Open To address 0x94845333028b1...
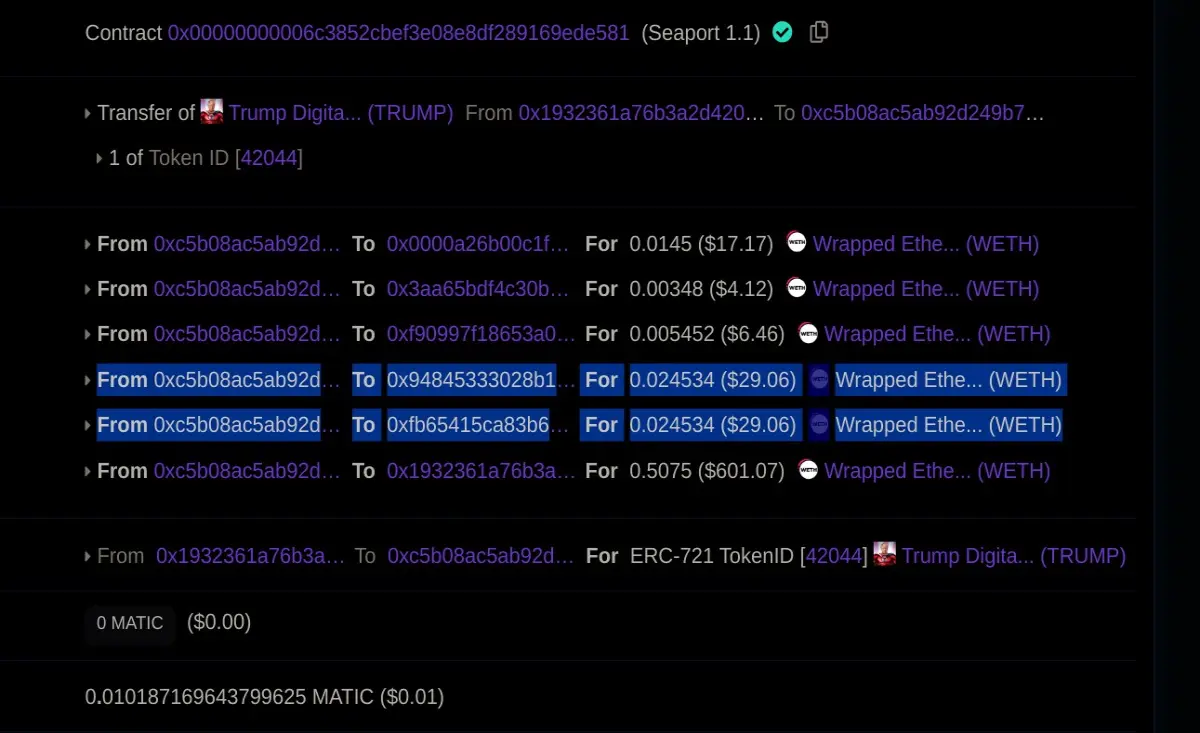Screen dimensions: 1200x733 (x=481, y=380)
